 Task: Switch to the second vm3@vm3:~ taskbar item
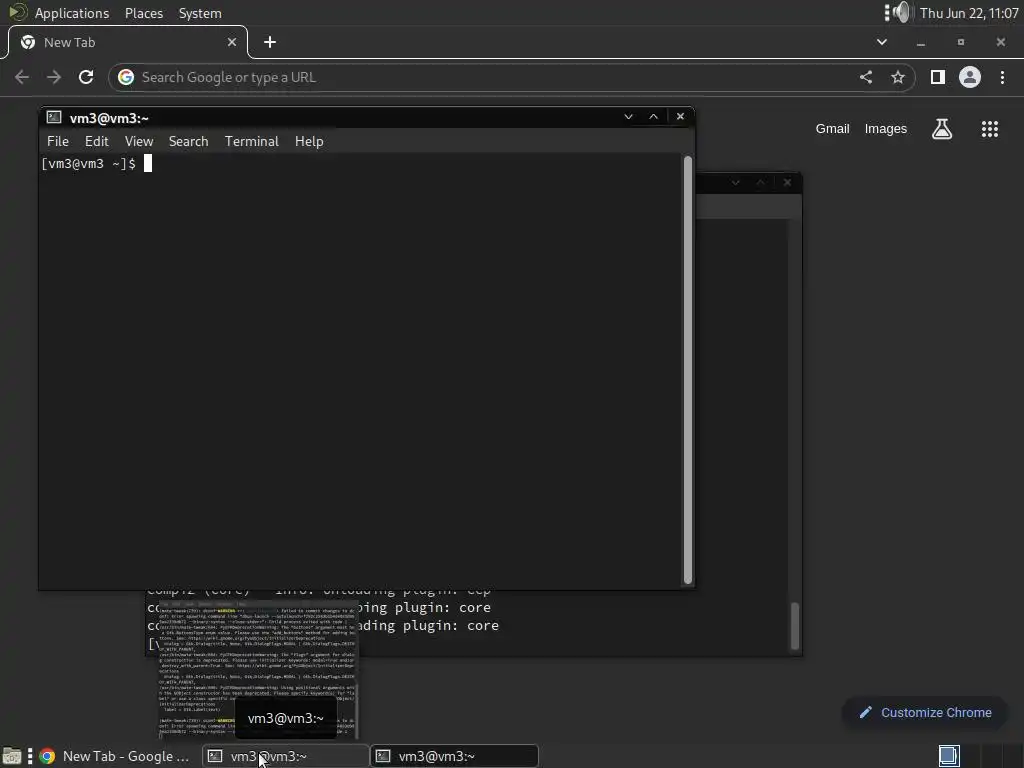coord(455,756)
